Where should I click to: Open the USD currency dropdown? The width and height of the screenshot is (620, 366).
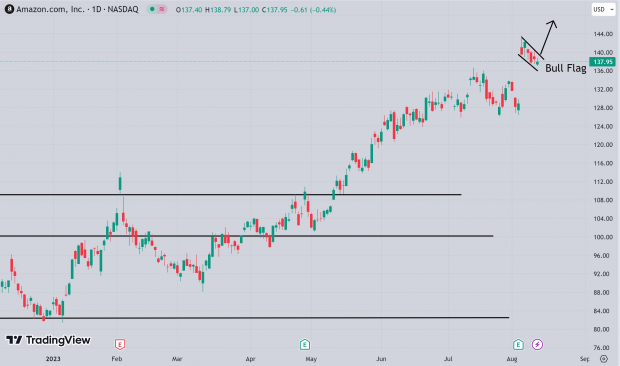(x=603, y=9)
